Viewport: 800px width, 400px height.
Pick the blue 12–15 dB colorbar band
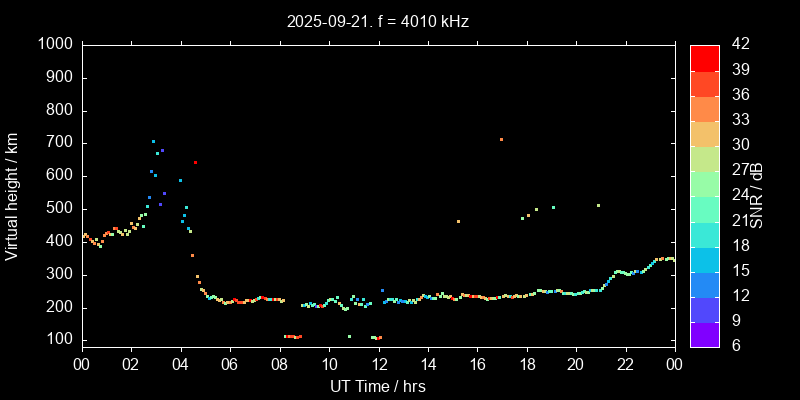click(x=705, y=283)
